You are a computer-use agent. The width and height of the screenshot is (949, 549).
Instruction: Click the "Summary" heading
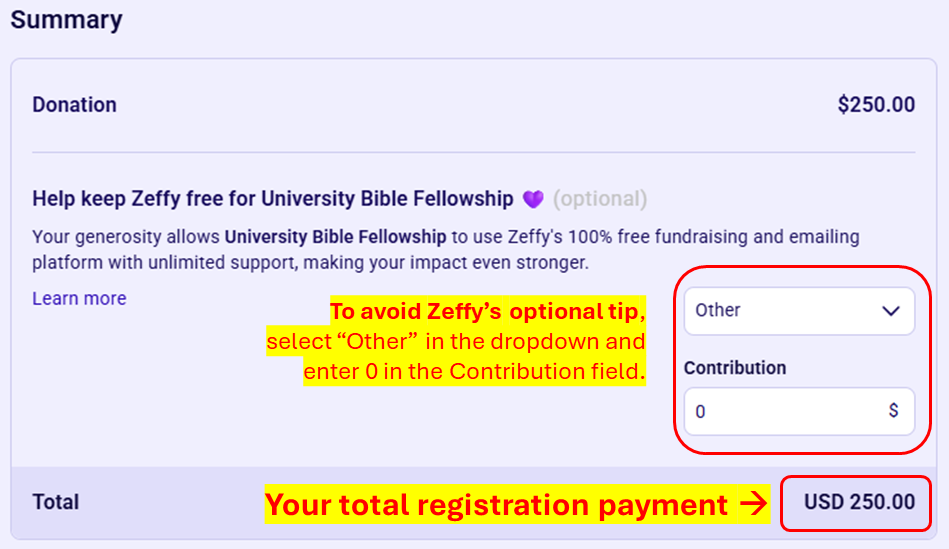coord(66,20)
